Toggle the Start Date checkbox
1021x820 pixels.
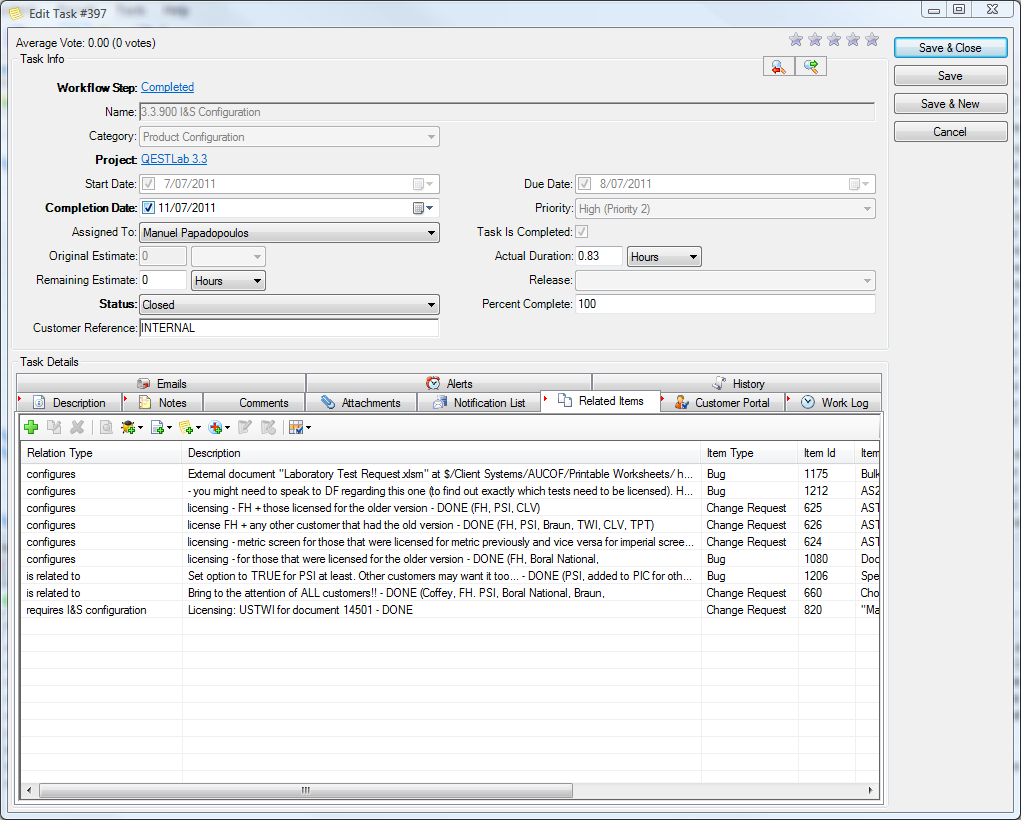[x=149, y=184]
